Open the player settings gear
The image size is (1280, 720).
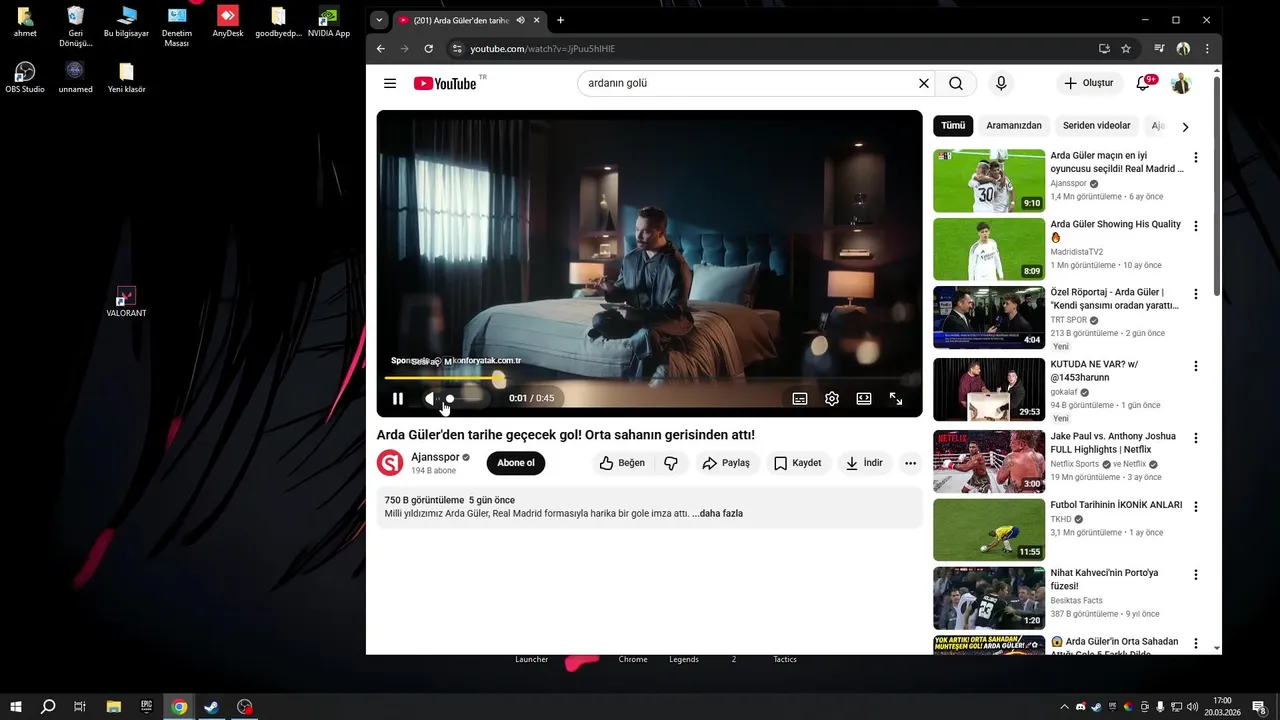coord(832,398)
